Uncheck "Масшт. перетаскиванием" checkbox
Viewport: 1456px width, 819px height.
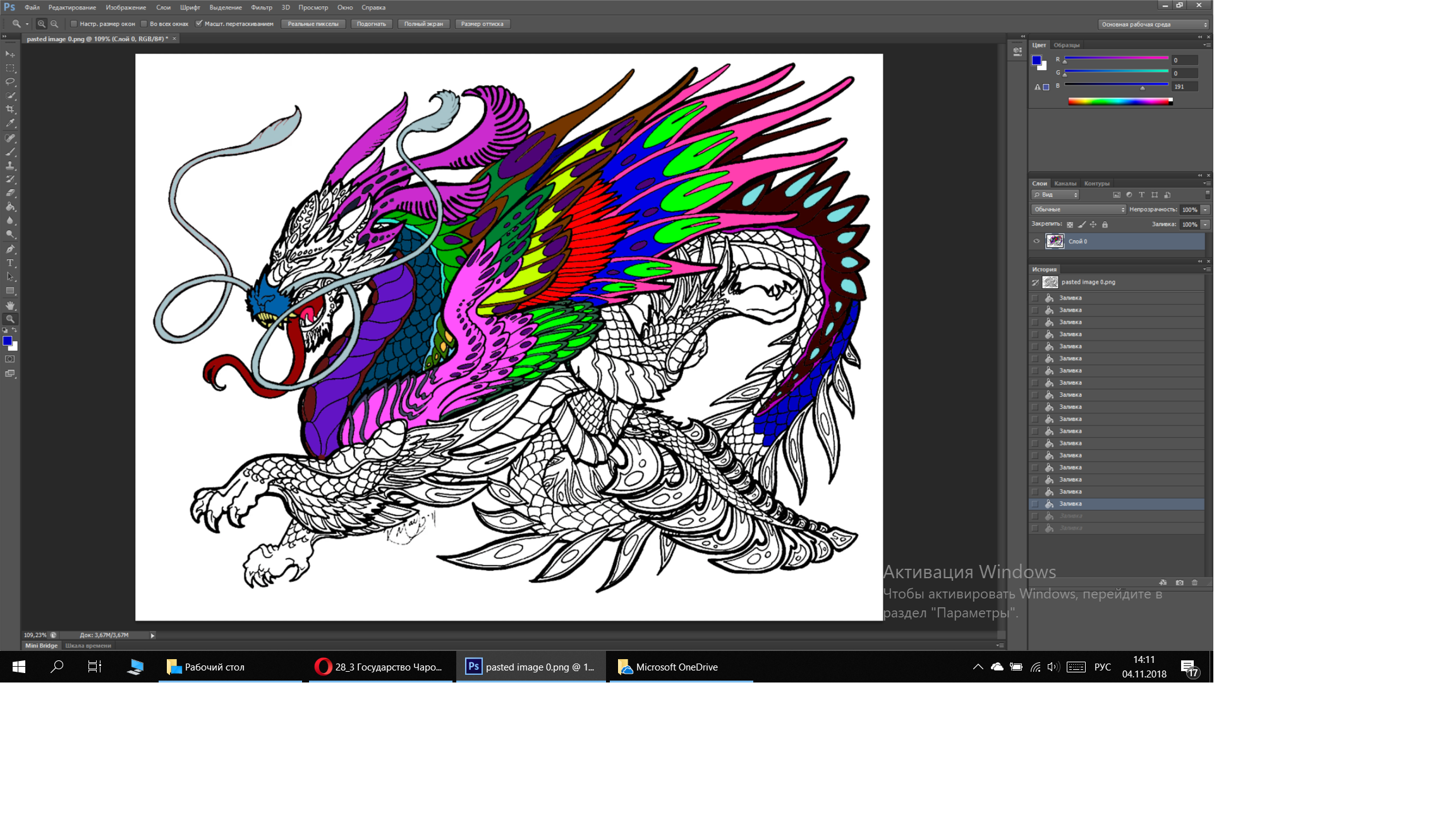pyautogui.click(x=198, y=24)
